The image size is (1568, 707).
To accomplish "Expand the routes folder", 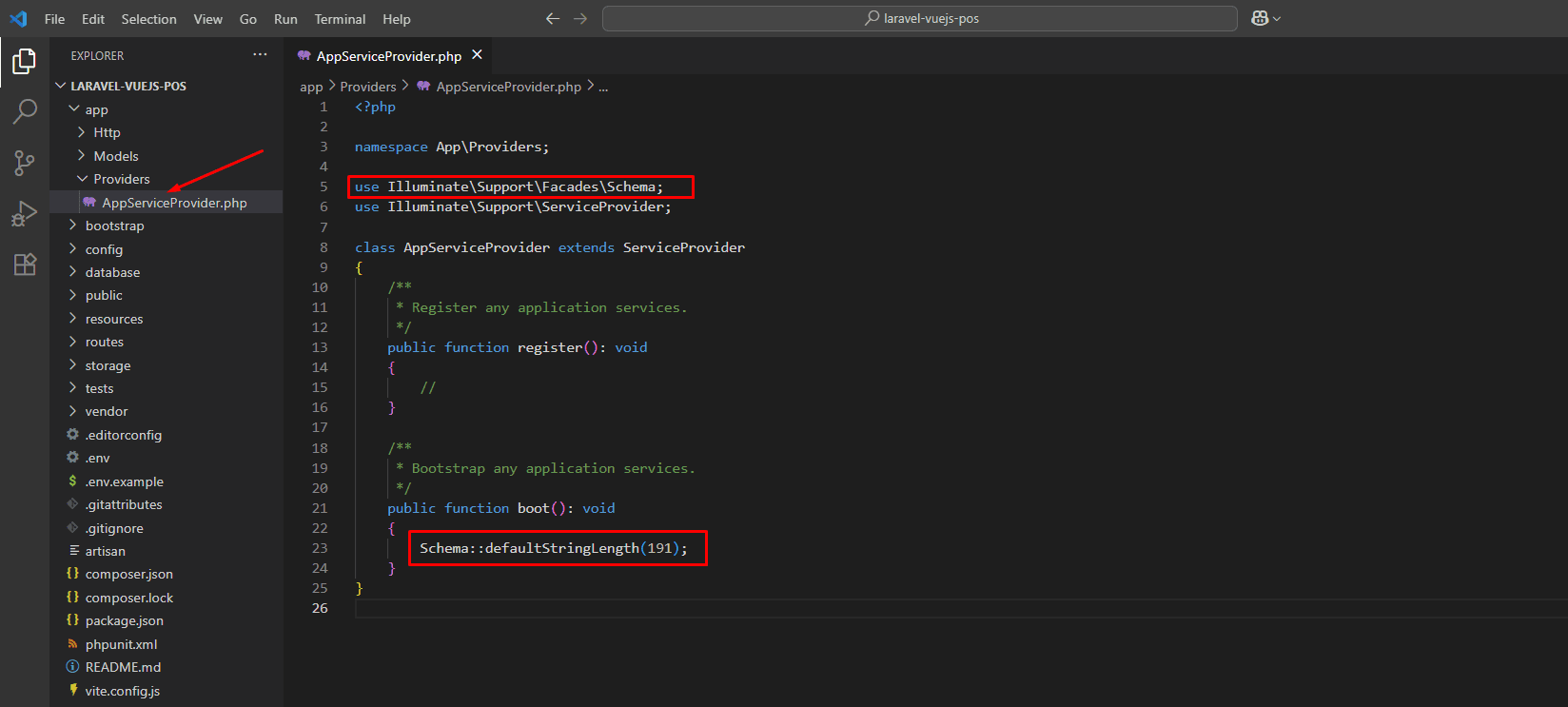I will coord(104,342).
